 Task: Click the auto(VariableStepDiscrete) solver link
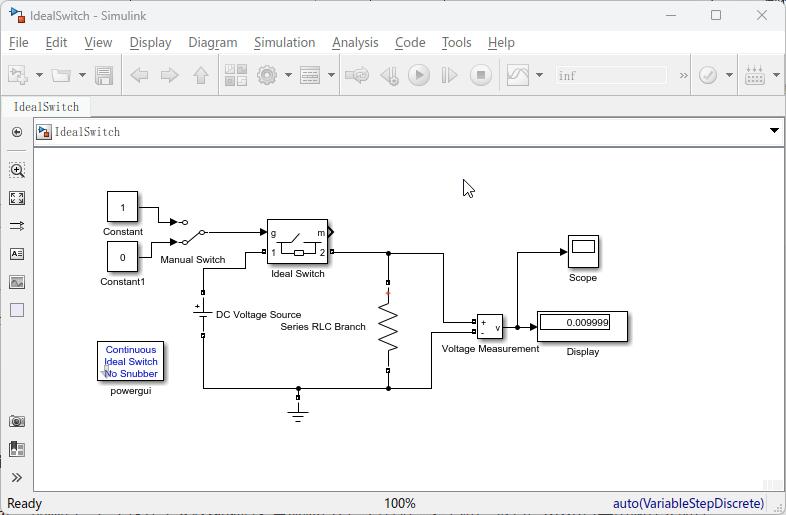(688, 503)
